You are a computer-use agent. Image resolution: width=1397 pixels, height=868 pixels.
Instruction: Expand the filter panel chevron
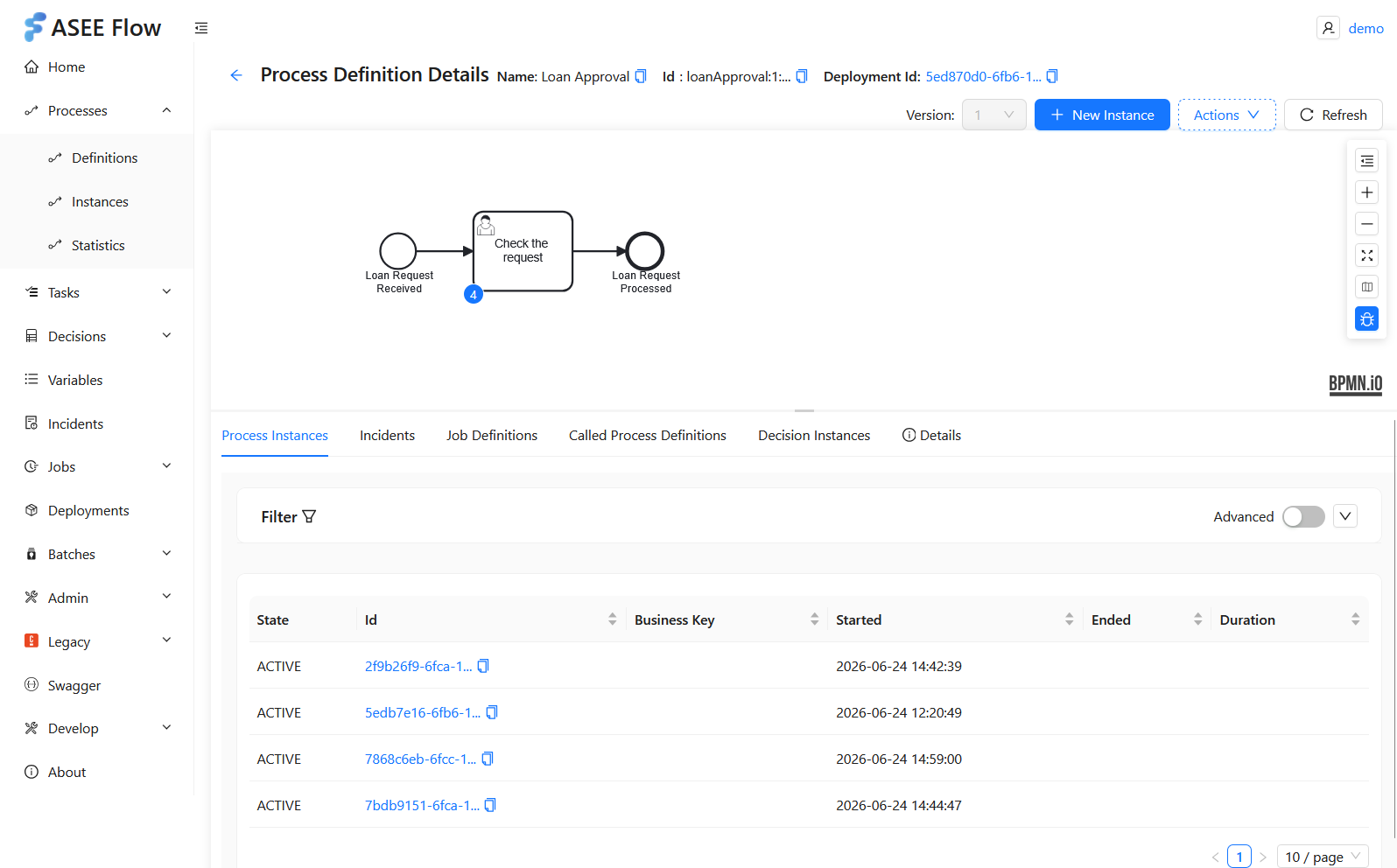point(1345,516)
